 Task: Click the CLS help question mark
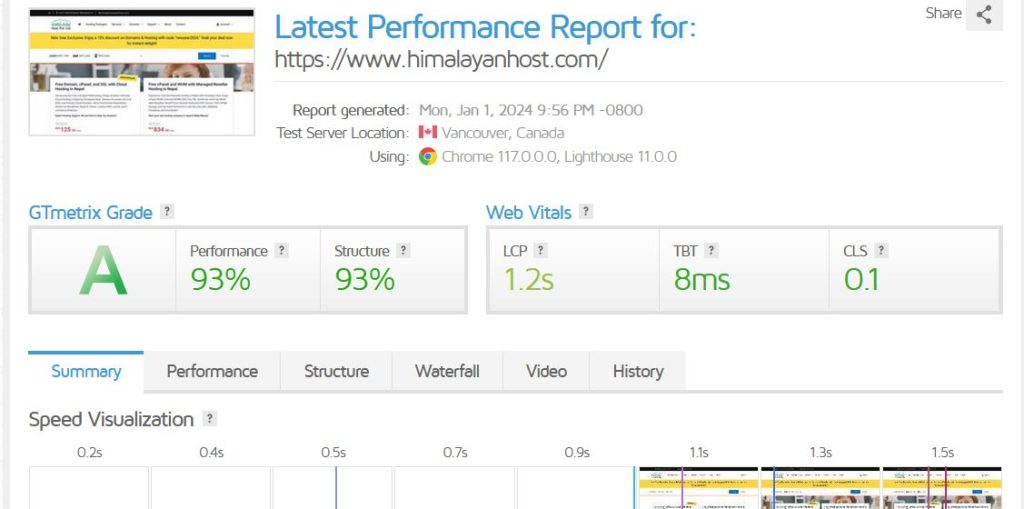tap(881, 251)
